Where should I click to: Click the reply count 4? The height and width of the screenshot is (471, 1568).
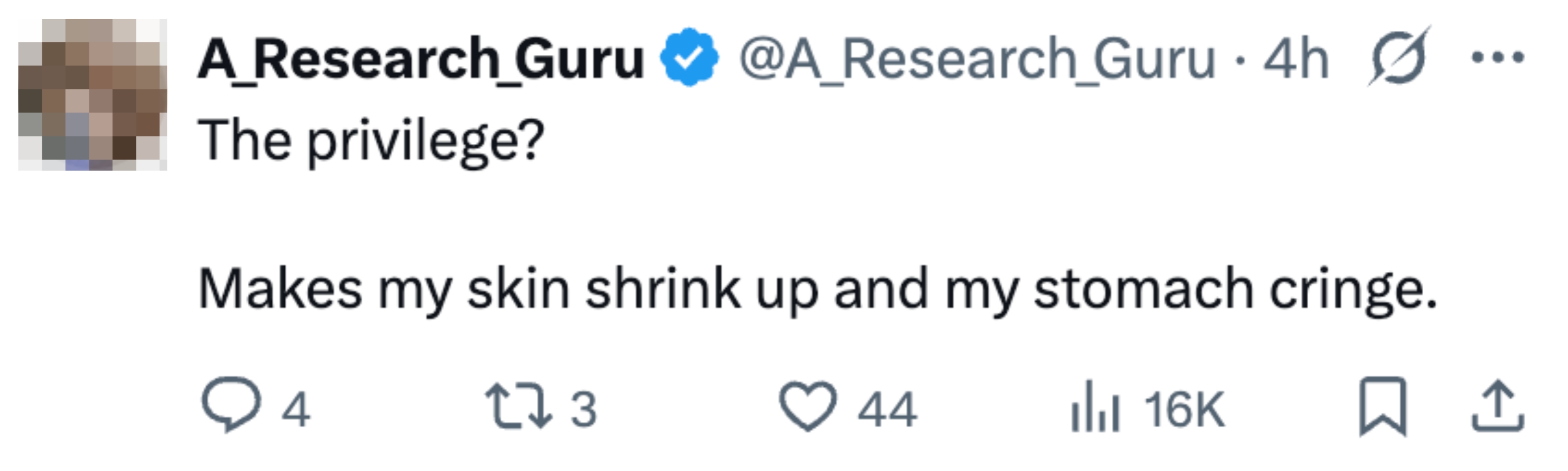click(x=296, y=408)
